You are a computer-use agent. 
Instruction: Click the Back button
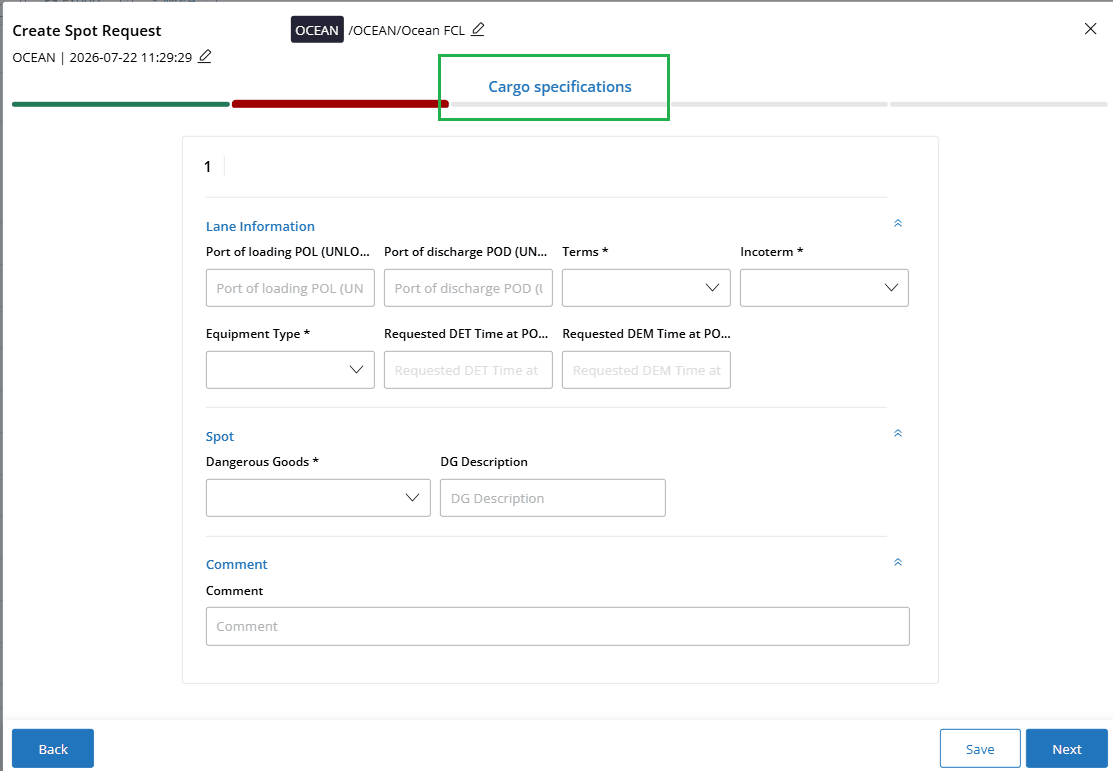tap(53, 749)
